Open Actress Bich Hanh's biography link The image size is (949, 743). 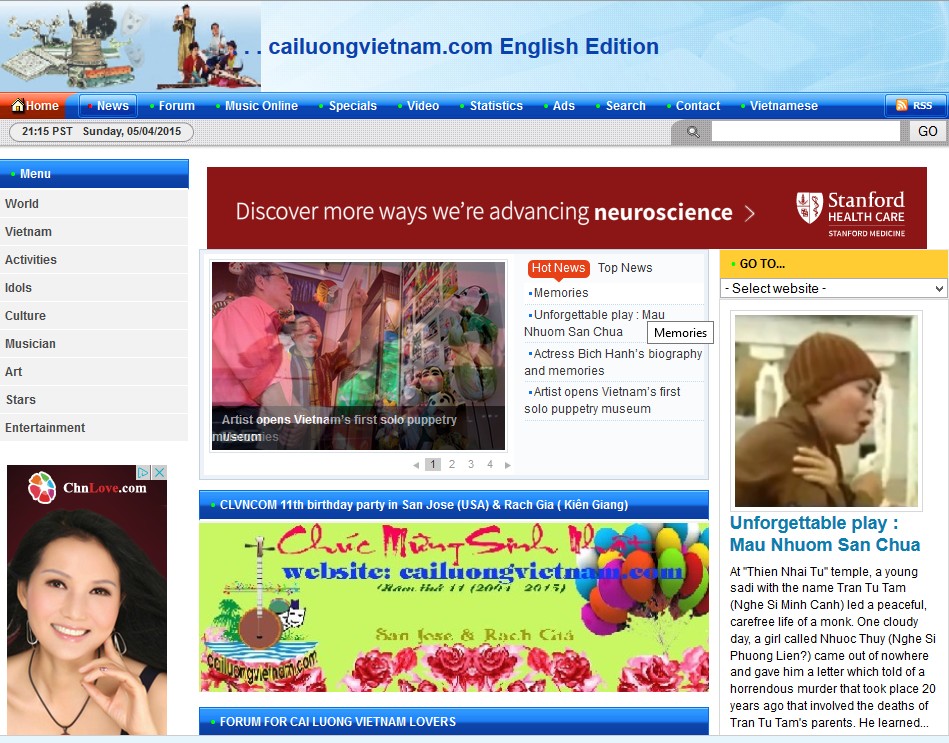pyautogui.click(x=613, y=362)
